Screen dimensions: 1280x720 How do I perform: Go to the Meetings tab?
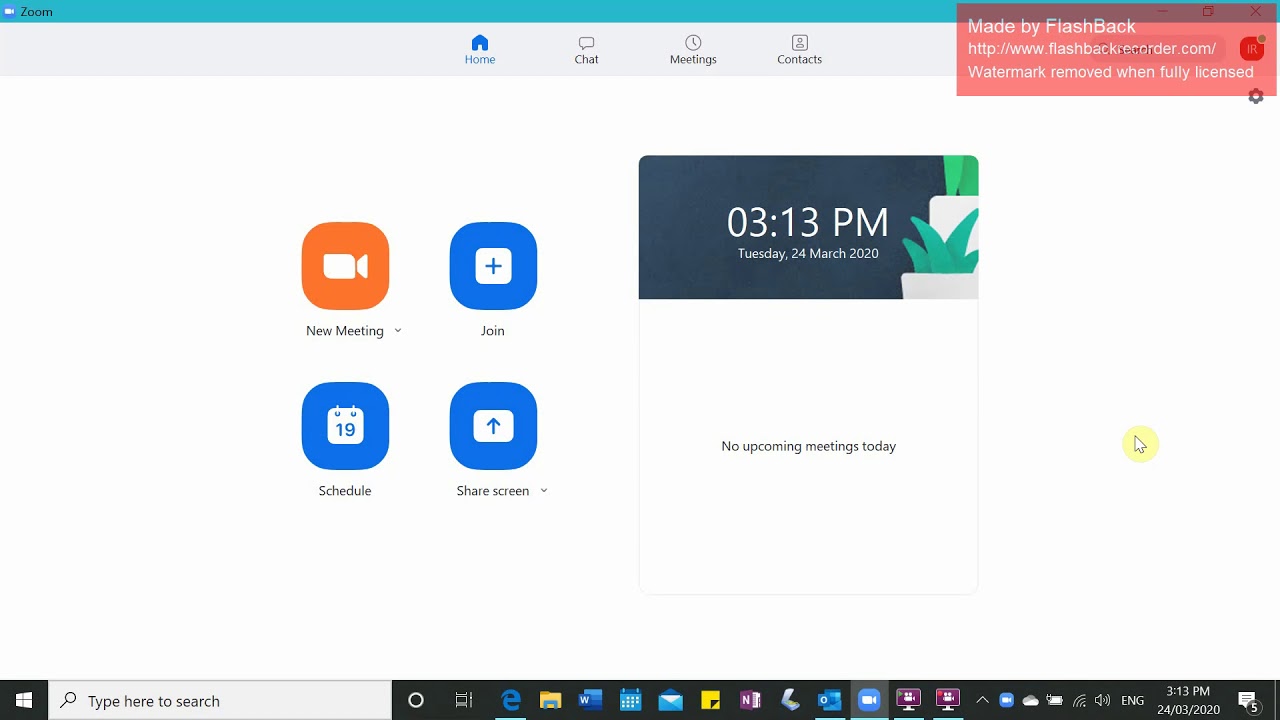pyautogui.click(x=693, y=50)
